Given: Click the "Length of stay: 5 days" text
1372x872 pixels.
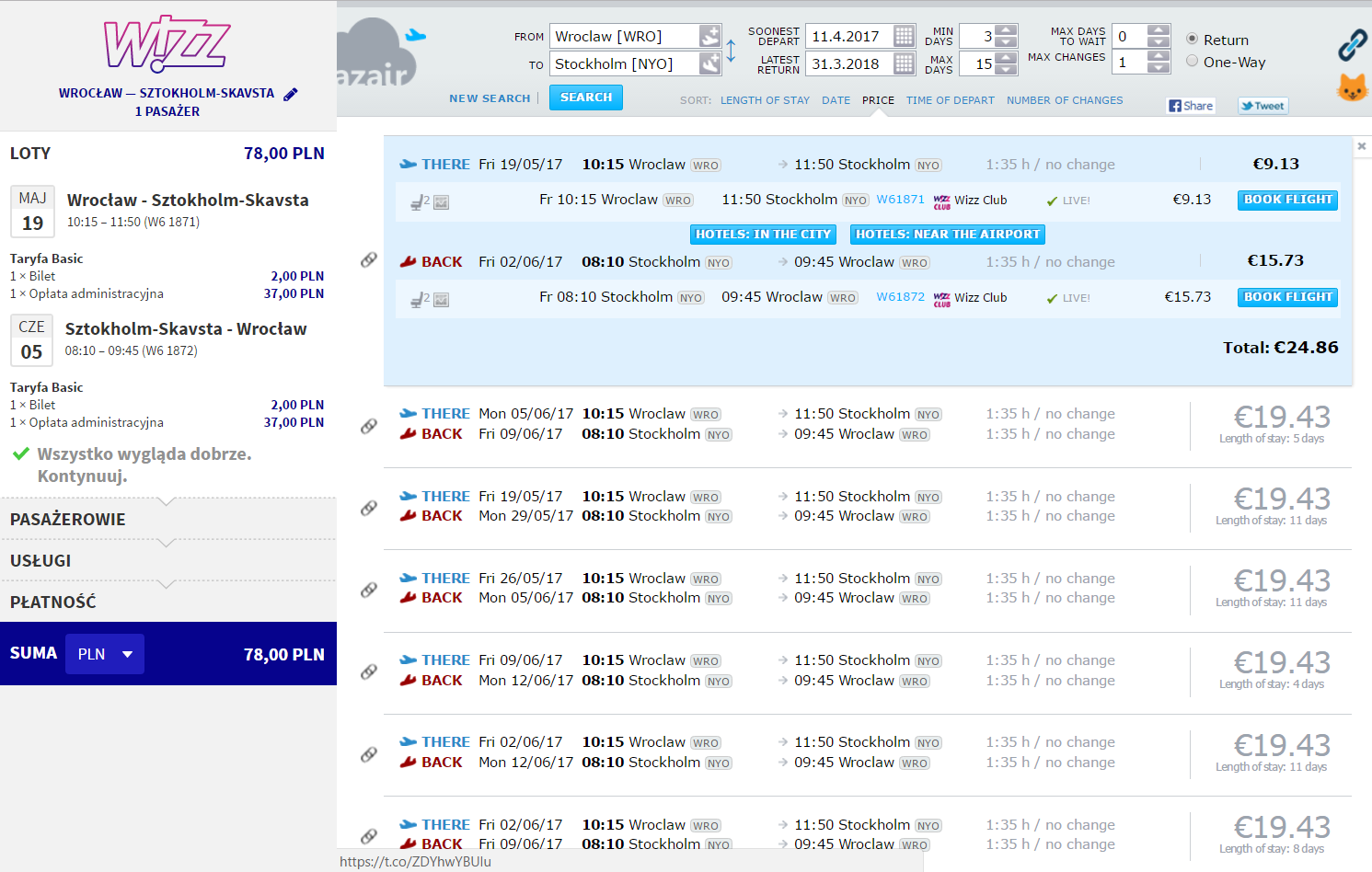Looking at the screenshot, I should pyautogui.click(x=1272, y=439).
